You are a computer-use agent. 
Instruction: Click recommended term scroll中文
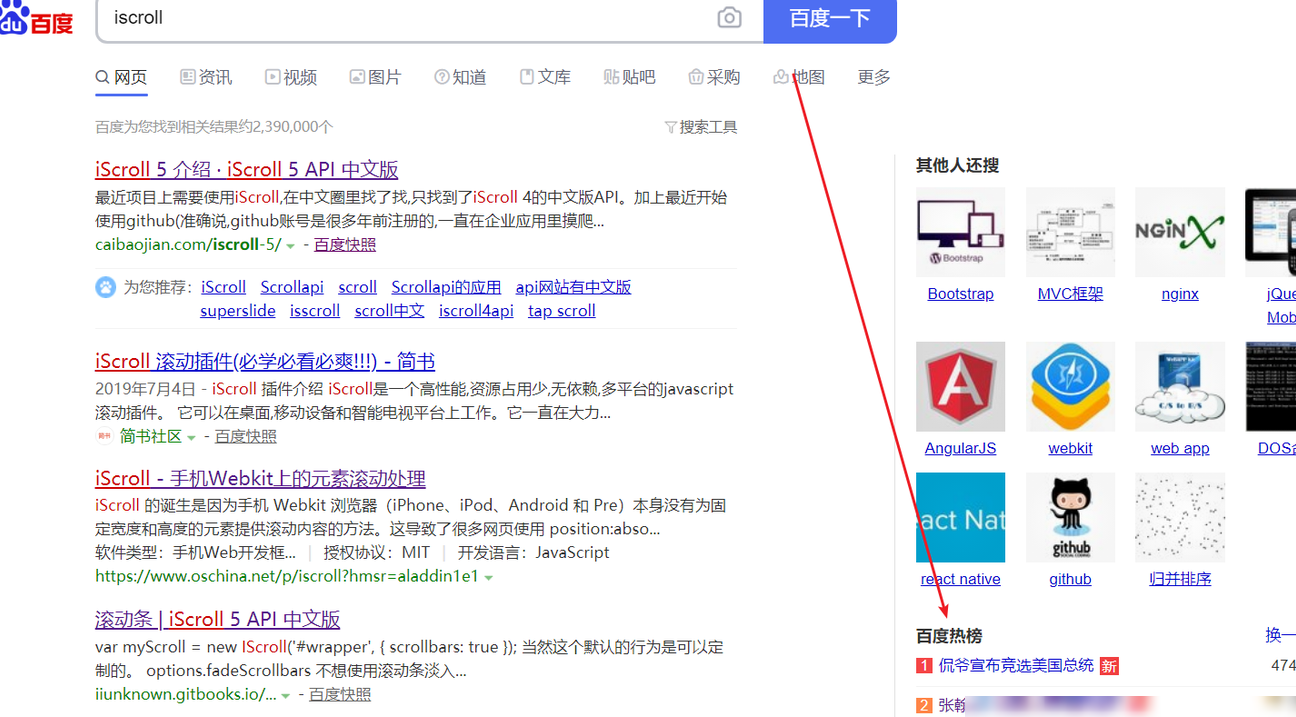coord(390,311)
